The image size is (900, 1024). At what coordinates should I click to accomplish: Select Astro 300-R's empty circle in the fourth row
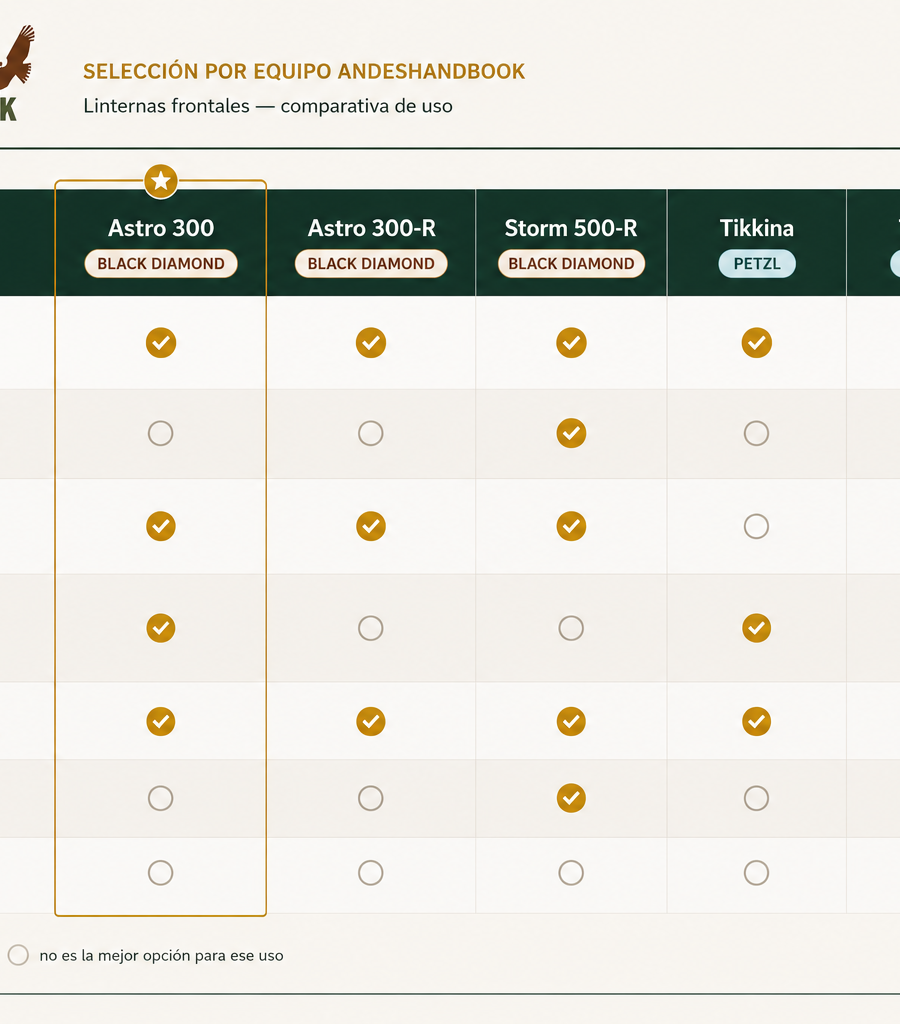tap(371, 628)
